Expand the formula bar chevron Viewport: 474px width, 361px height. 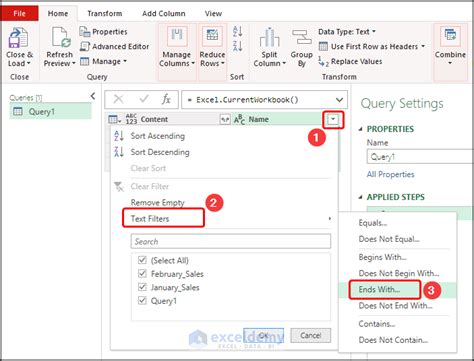pyautogui.click(x=339, y=100)
